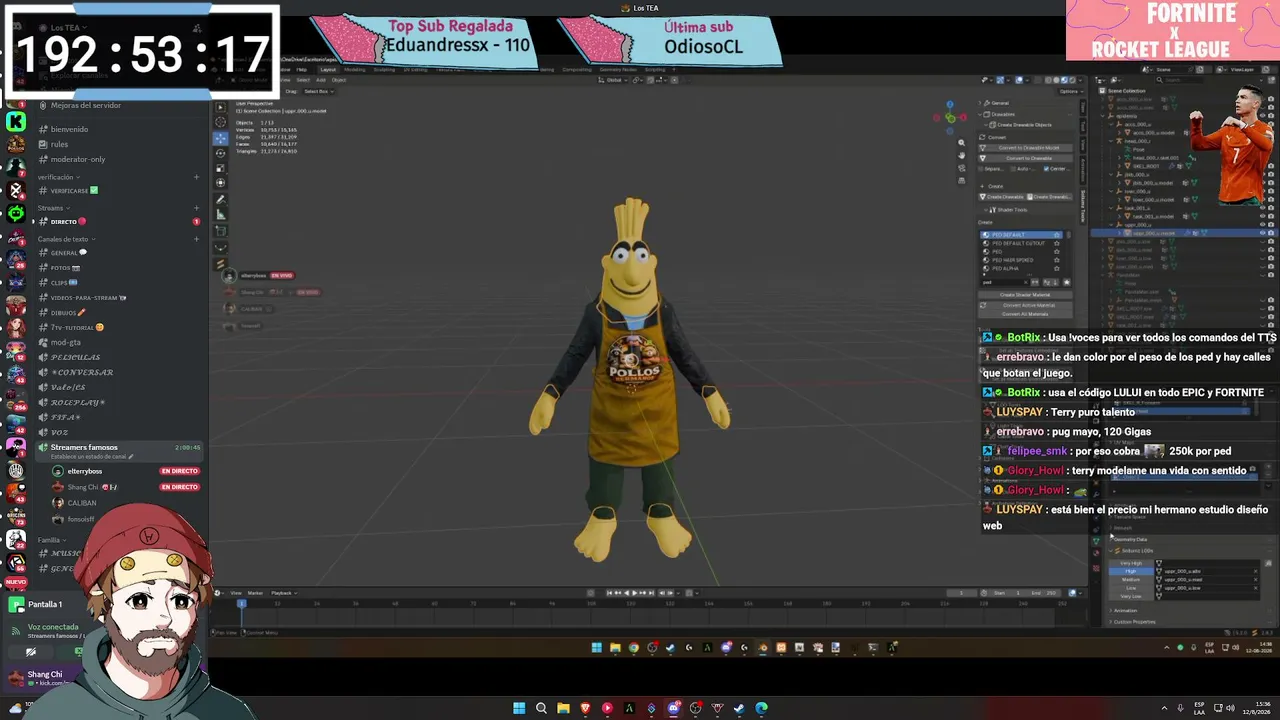The image size is (1280, 720).
Task: Click the Convert to Drawable Model button
Action: (1027, 148)
